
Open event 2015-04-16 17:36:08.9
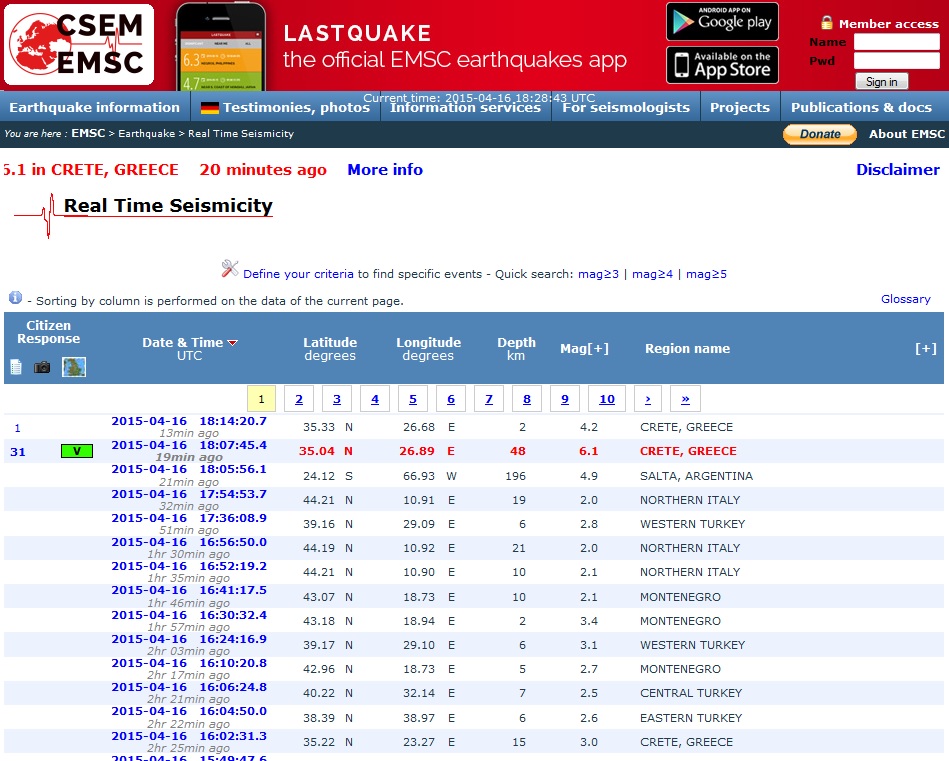[x=189, y=518]
